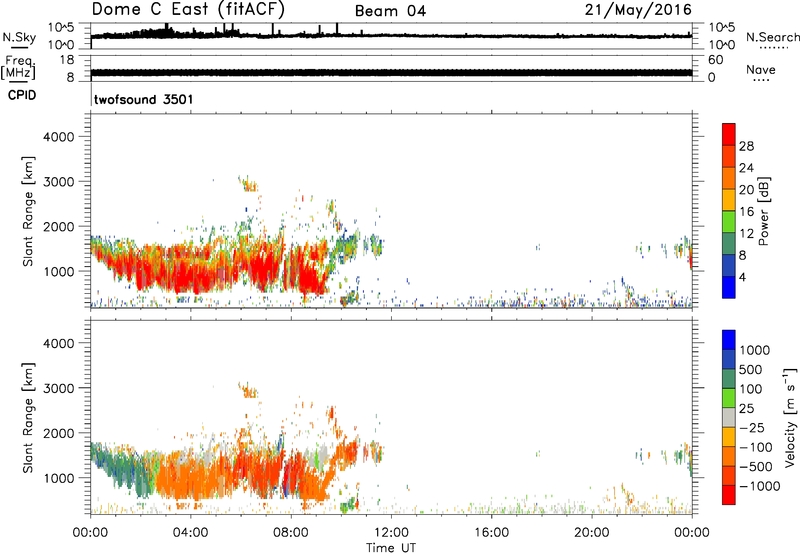Click the 'Time UT' axis title
Screen dimensions: 800x554
point(391,548)
